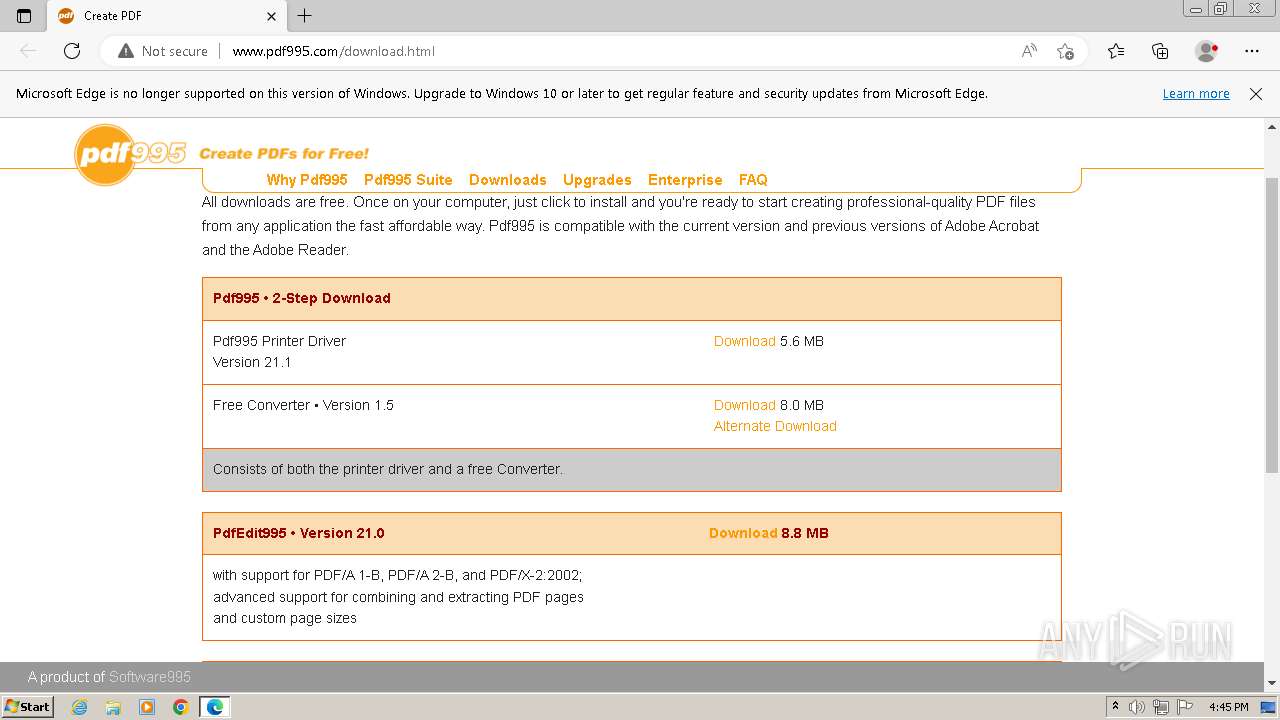Dismiss the Edge unsupported notification bar
The image size is (1280, 720).
[1256, 94]
